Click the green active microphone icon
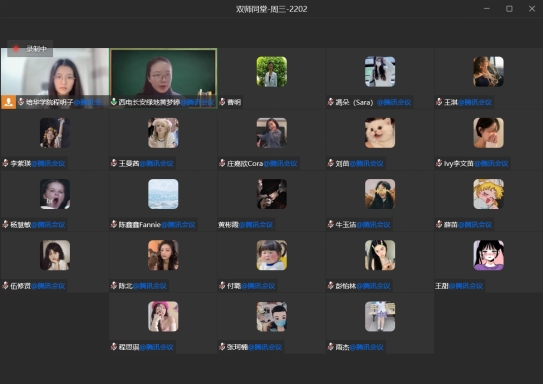The width and height of the screenshot is (544, 385). [x=114, y=102]
